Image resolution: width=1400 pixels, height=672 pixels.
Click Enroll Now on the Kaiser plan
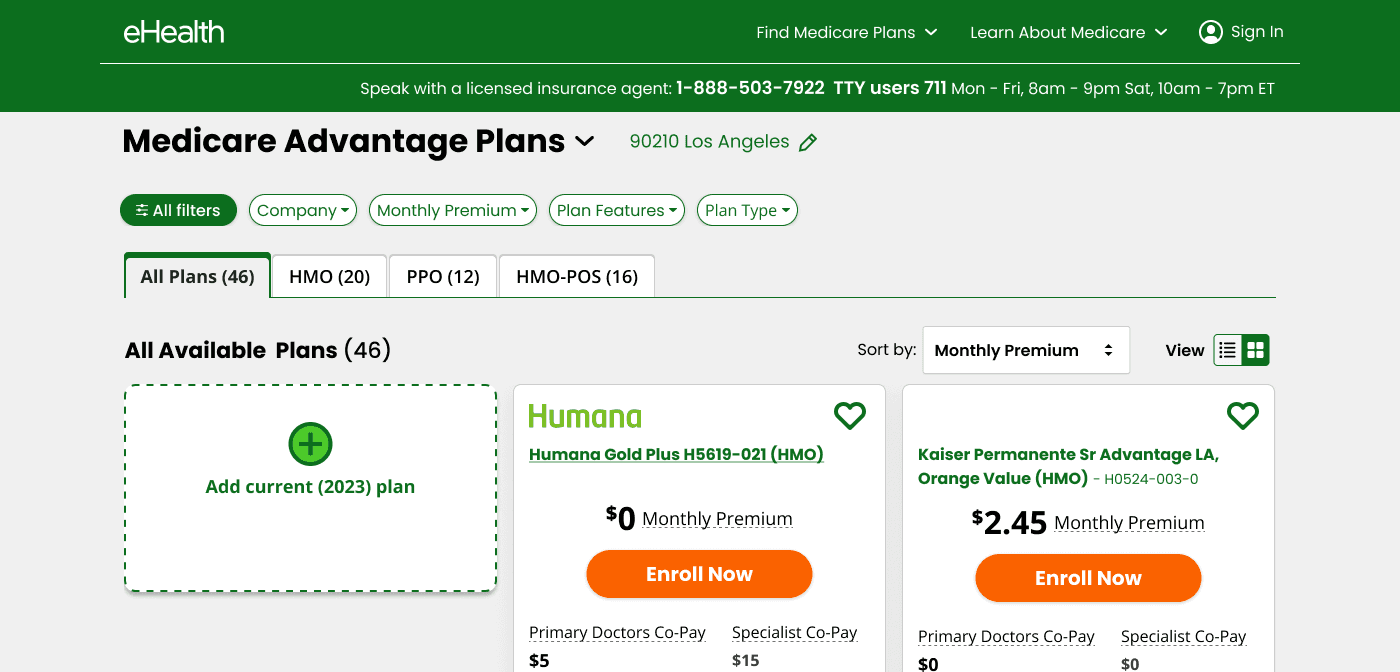(x=1088, y=578)
